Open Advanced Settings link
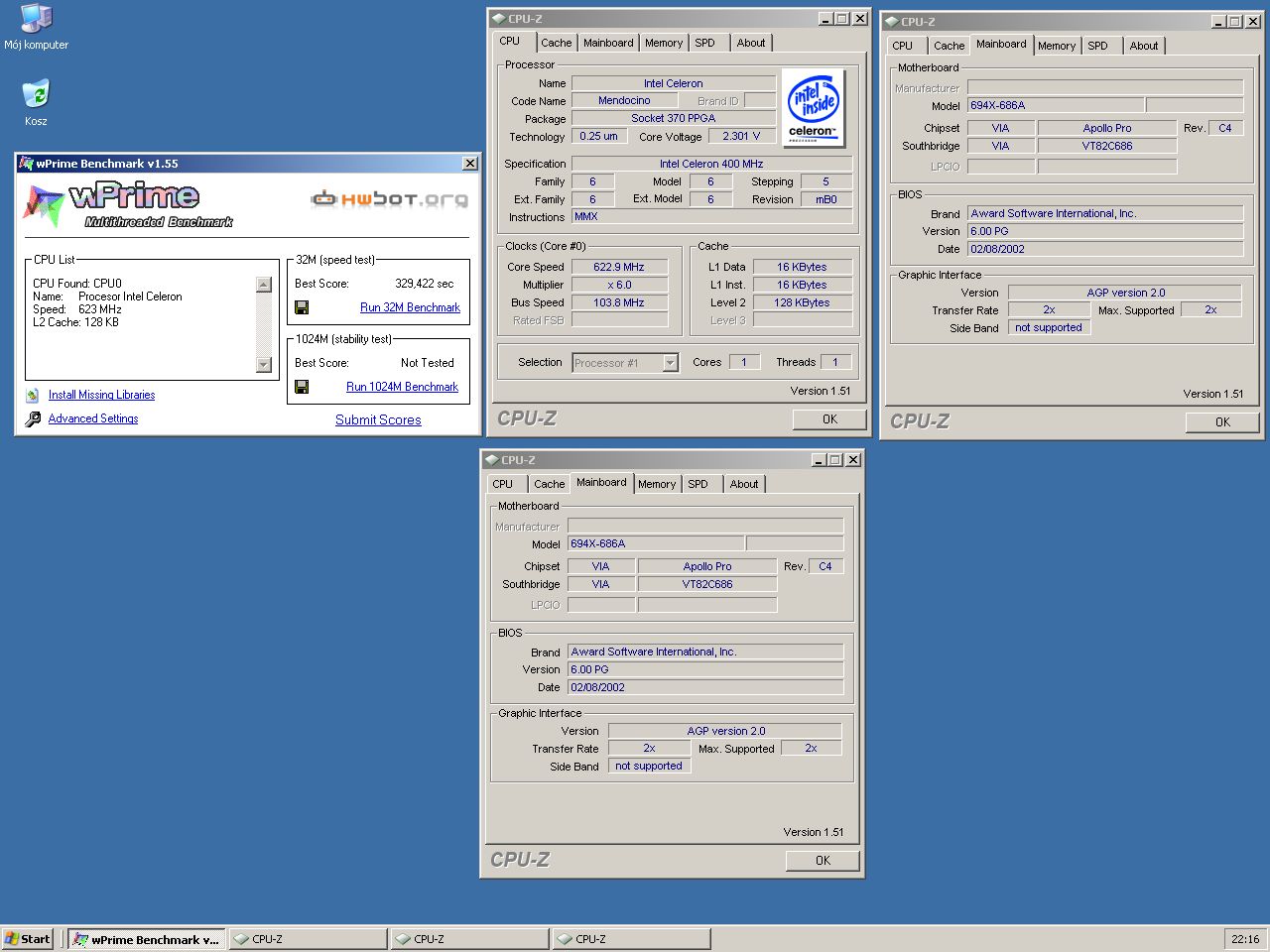This screenshot has height=952, width=1270. 93,418
